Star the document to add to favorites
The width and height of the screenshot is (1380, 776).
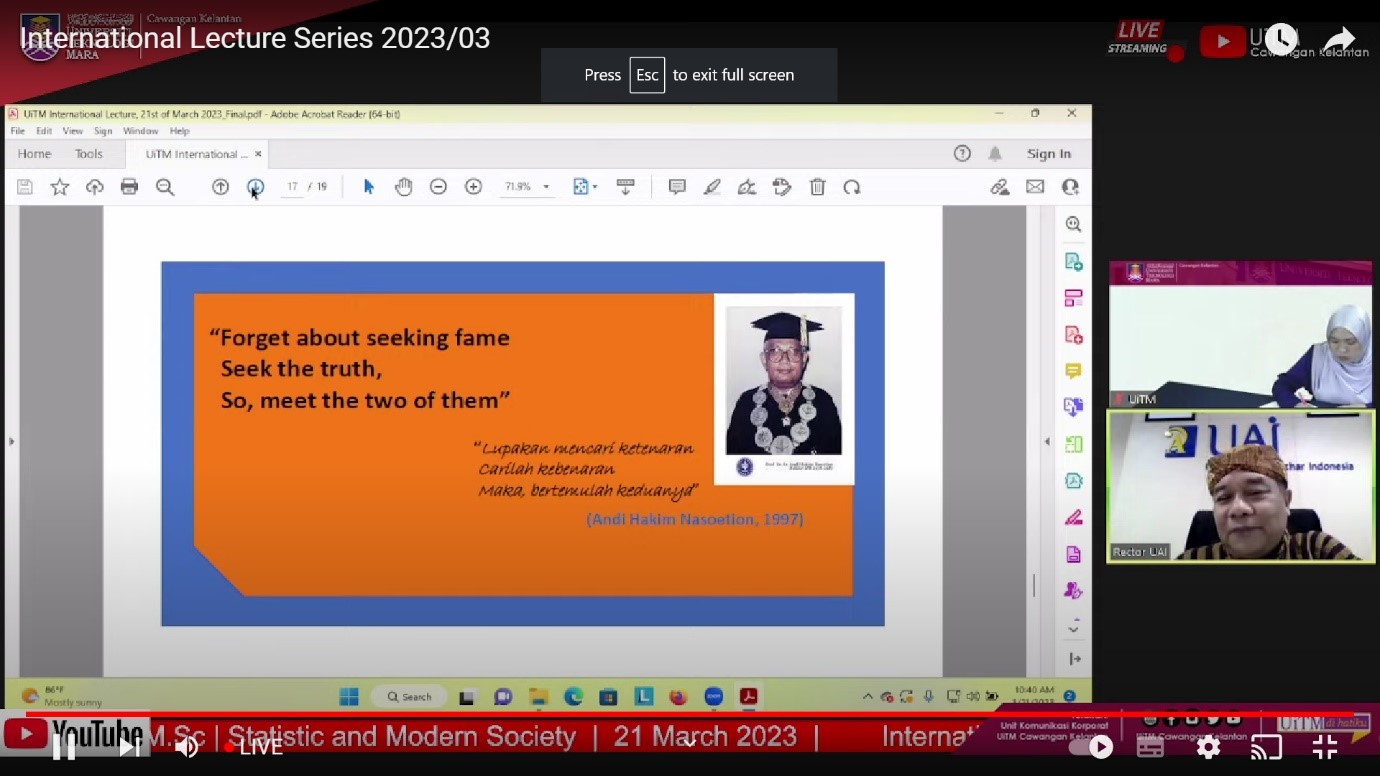click(x=59, y=186)
